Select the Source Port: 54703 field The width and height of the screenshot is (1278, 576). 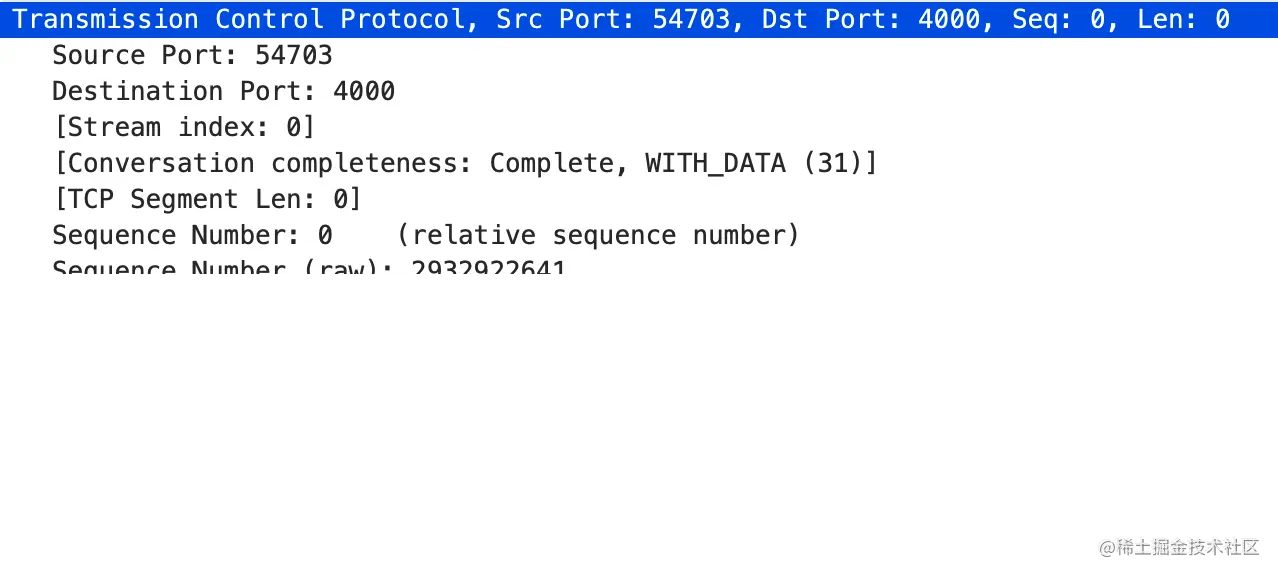coord(192,55)
